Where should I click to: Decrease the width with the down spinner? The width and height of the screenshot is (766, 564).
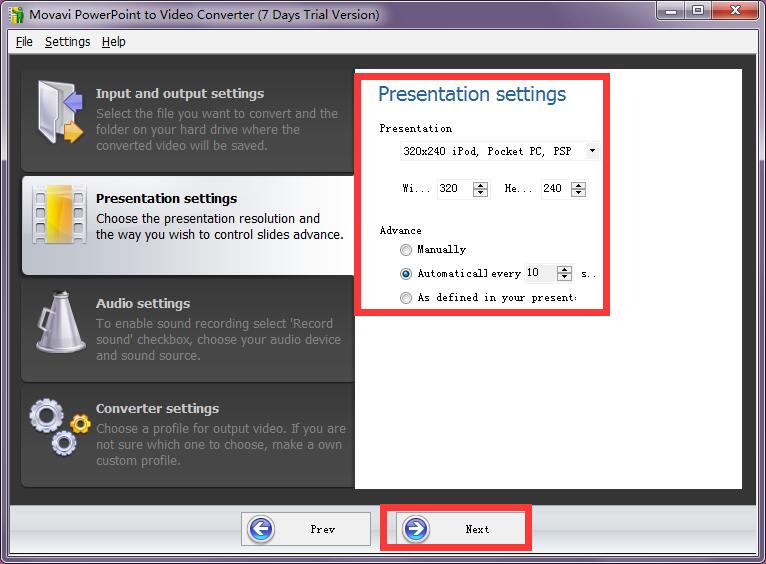tap(481, 193)
